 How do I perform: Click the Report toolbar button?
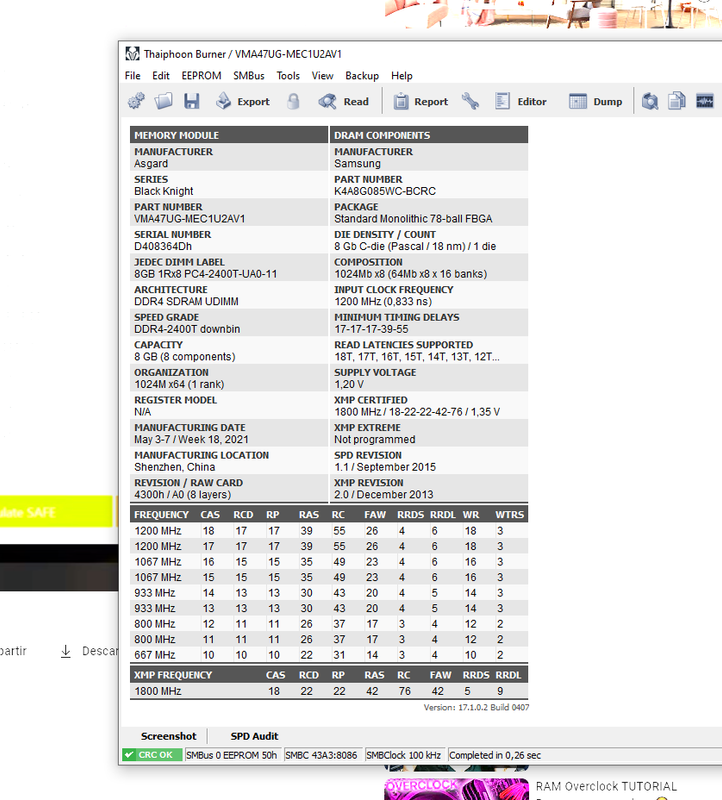(420, 102)
